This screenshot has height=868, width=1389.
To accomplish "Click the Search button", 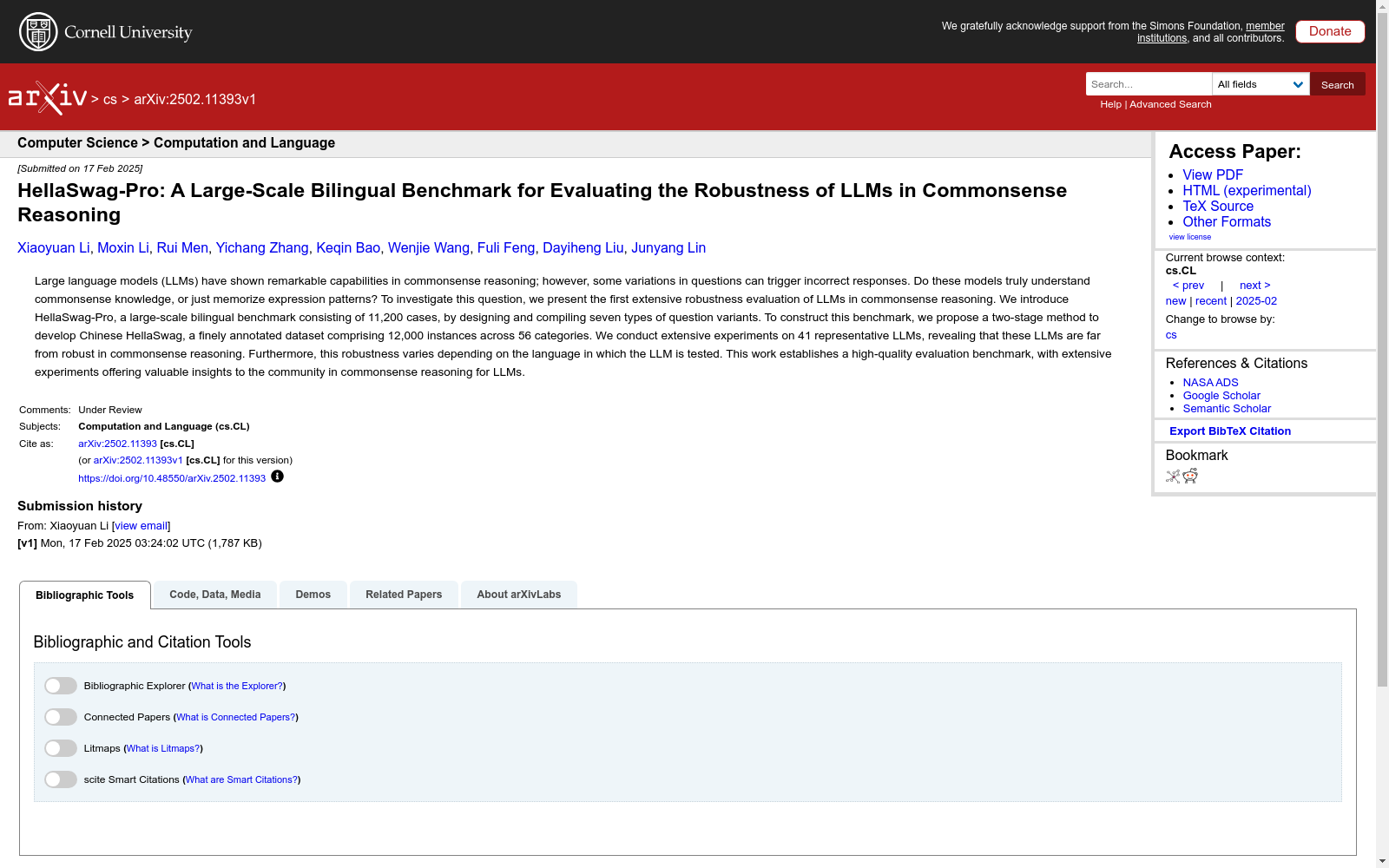I will click(1338, 84).
